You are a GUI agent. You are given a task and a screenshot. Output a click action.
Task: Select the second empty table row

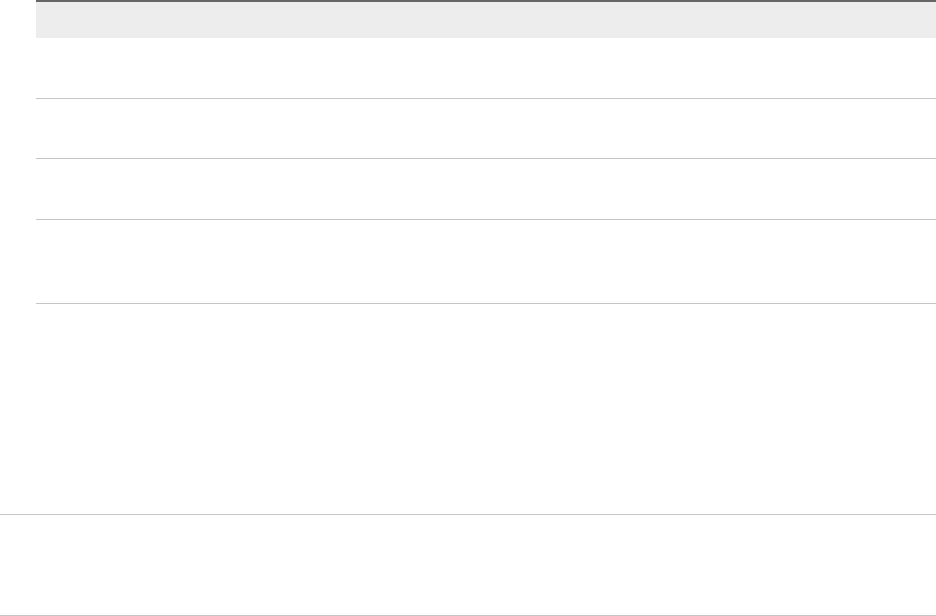[x=486, y=128]
